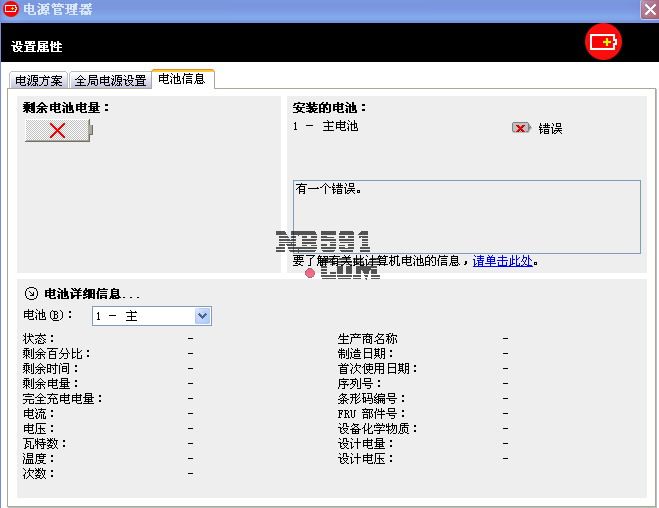
Task: Click the '1 - 主' battery combo box field
Action: (143, 316)
